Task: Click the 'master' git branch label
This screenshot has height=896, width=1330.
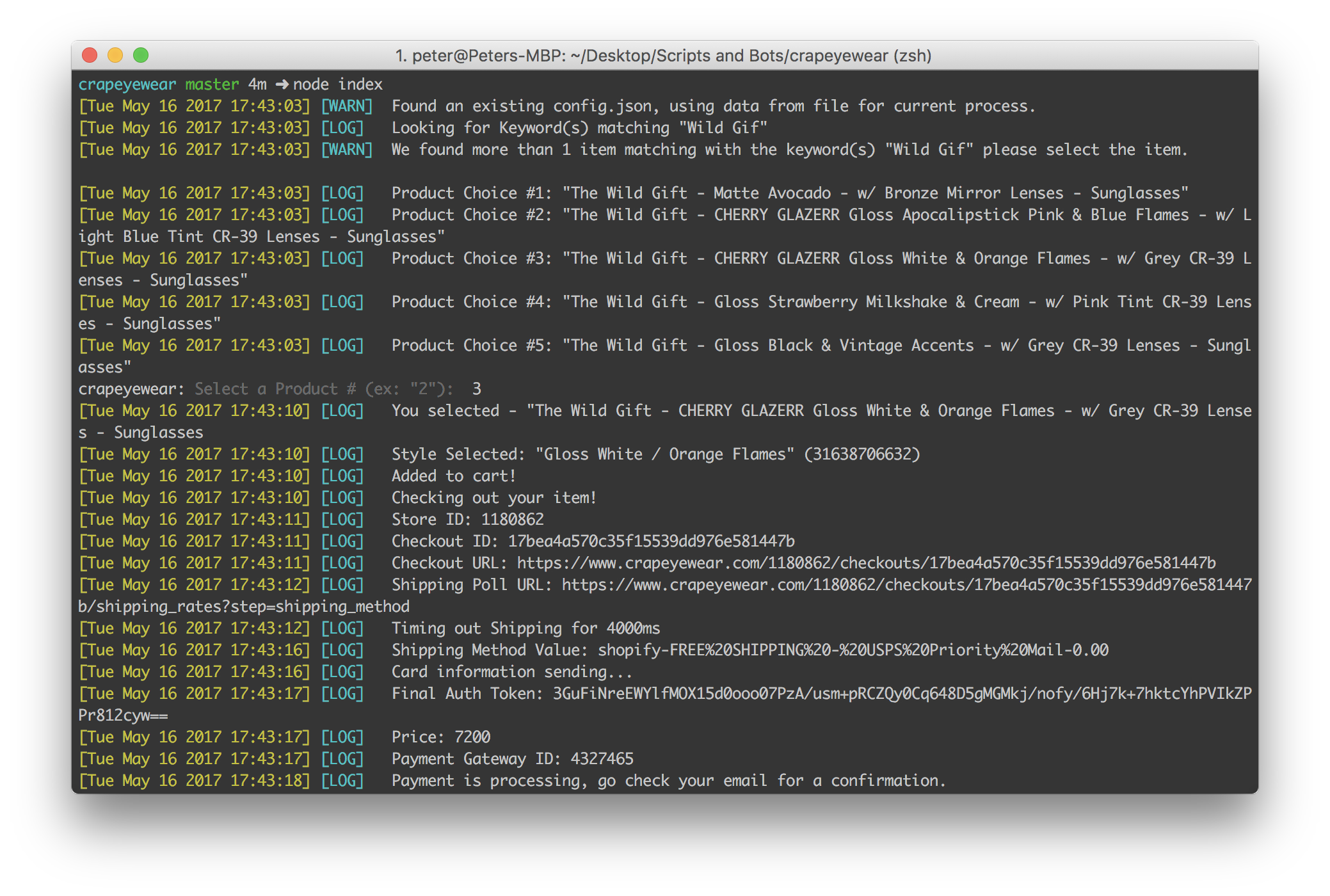Action: click(x=212, y=84)
